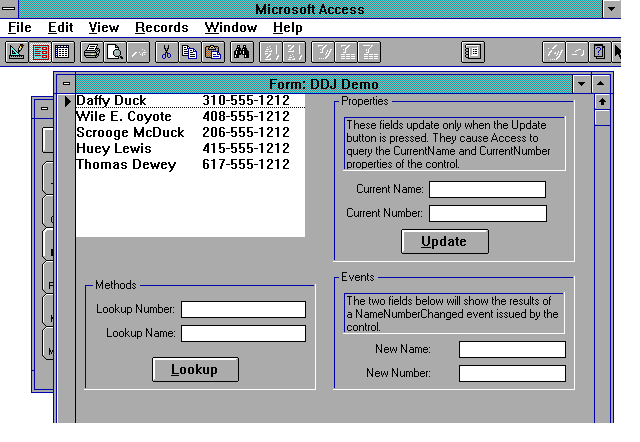This screenshot has height=442, width=640.
Task: Click the form's vertical scrollbar up arrow
Action: [602, 102]
